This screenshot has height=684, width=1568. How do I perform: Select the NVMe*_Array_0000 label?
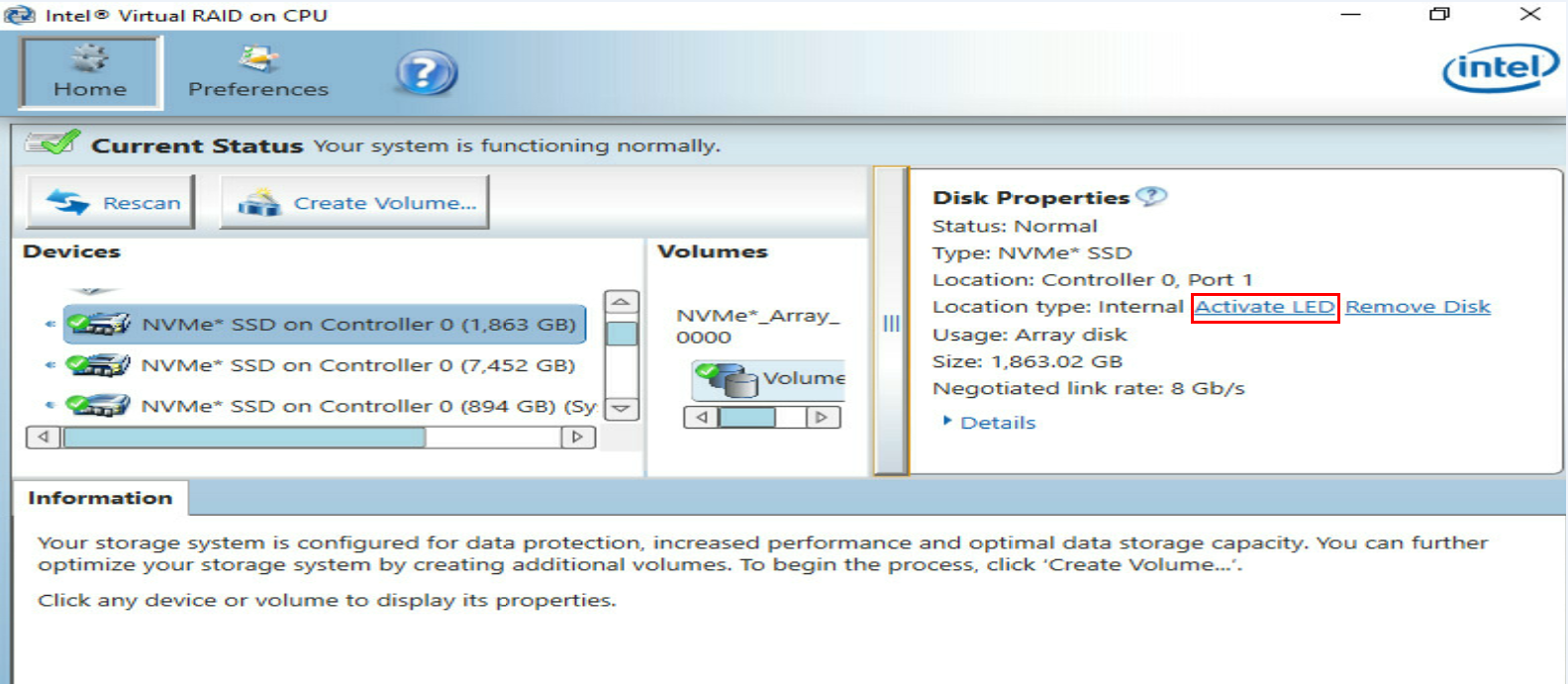click(757, 326)
